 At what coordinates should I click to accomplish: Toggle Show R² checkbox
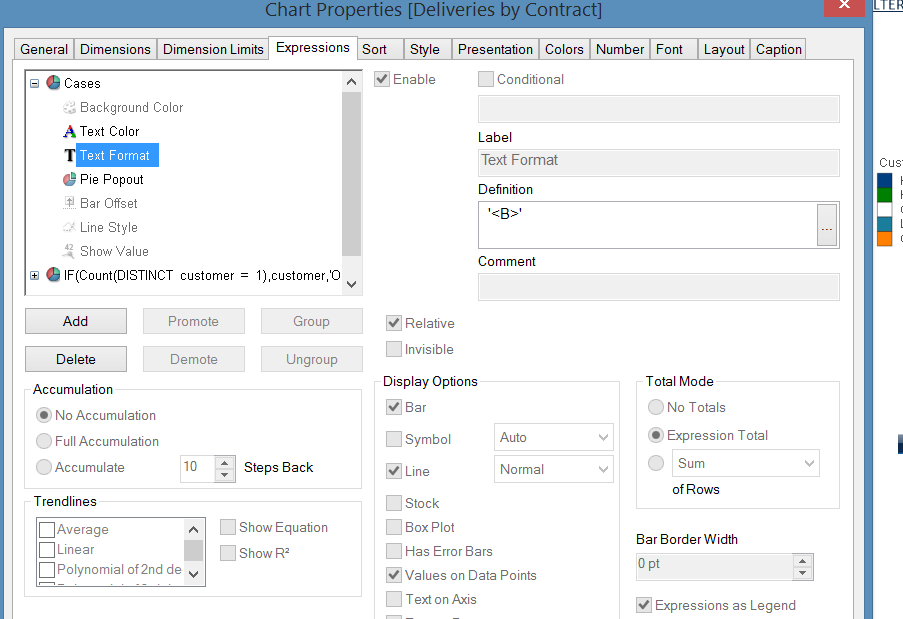coord(228,553)
